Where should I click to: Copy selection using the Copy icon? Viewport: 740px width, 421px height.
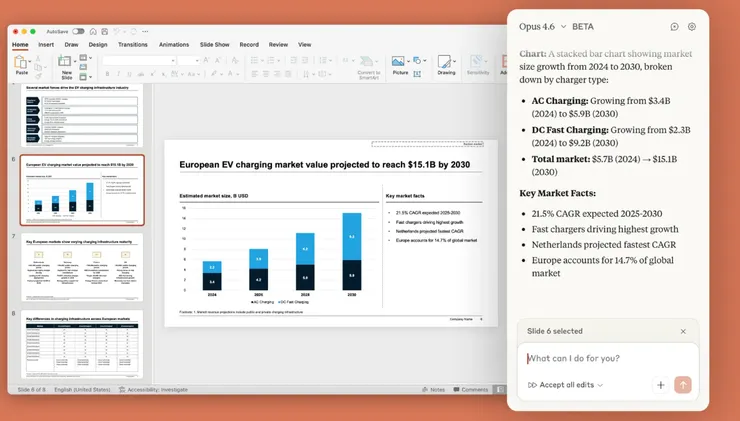38,67
